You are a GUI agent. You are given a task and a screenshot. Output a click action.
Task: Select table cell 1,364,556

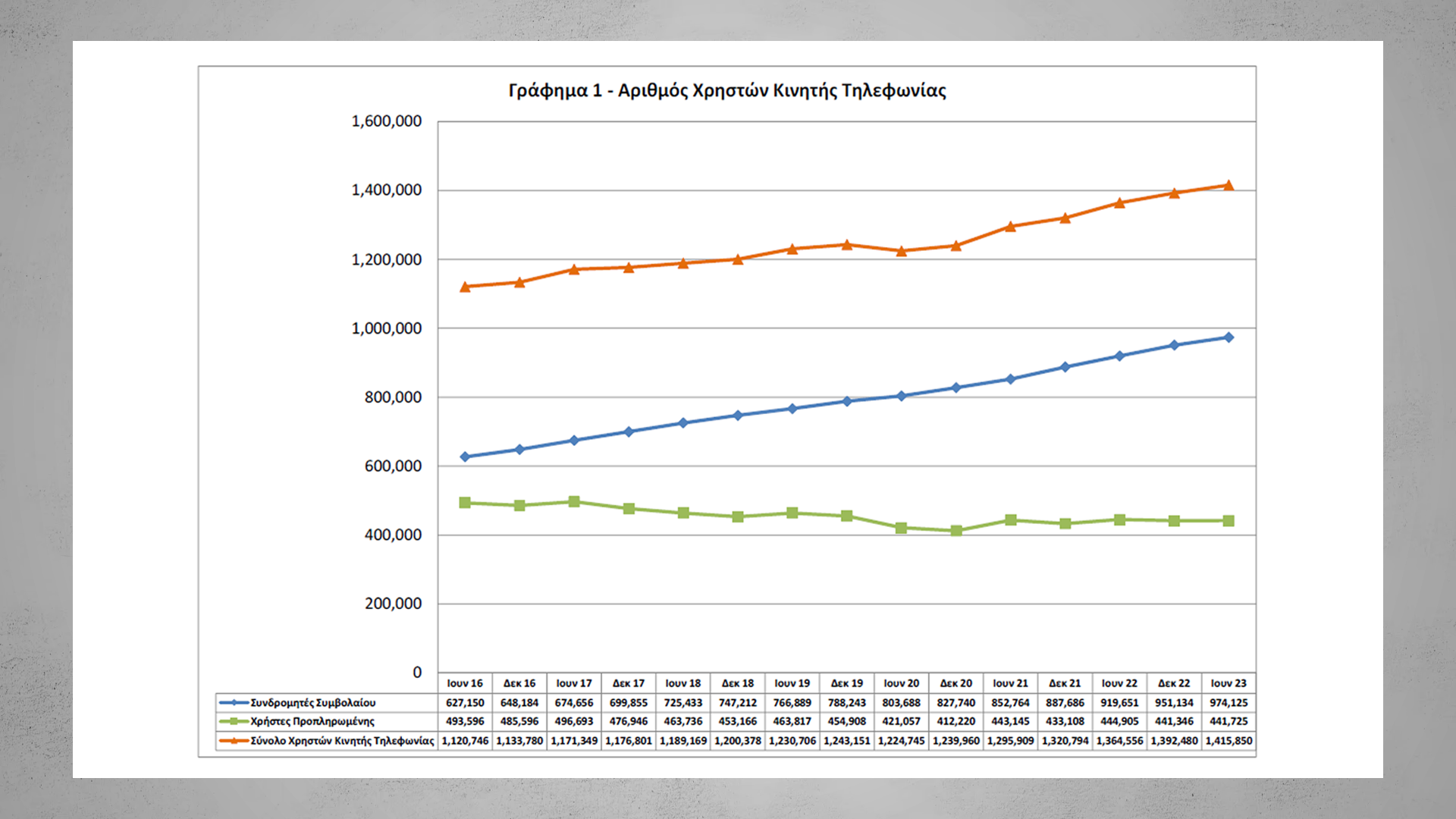[1120, 741]
